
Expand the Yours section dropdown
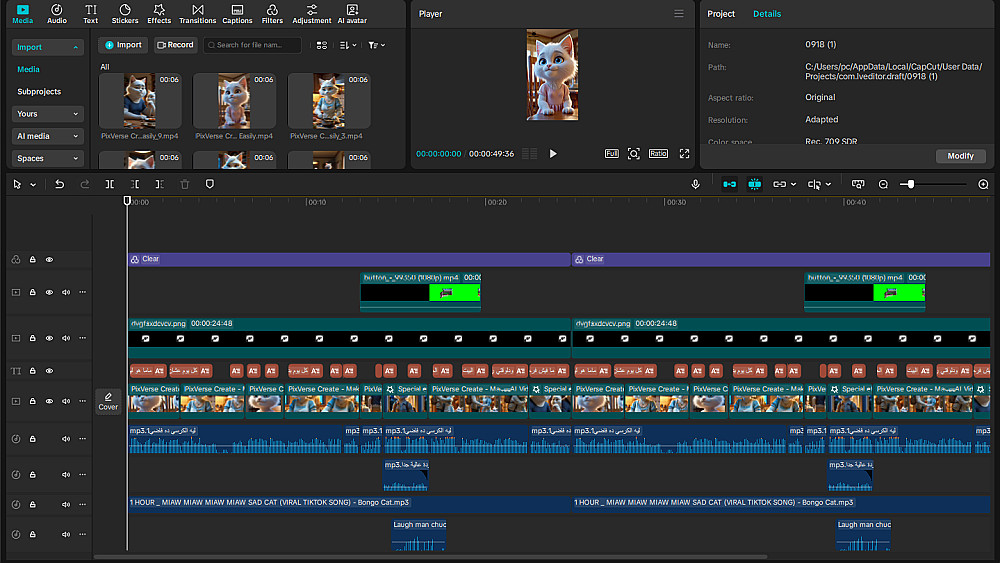click(48, 114)
